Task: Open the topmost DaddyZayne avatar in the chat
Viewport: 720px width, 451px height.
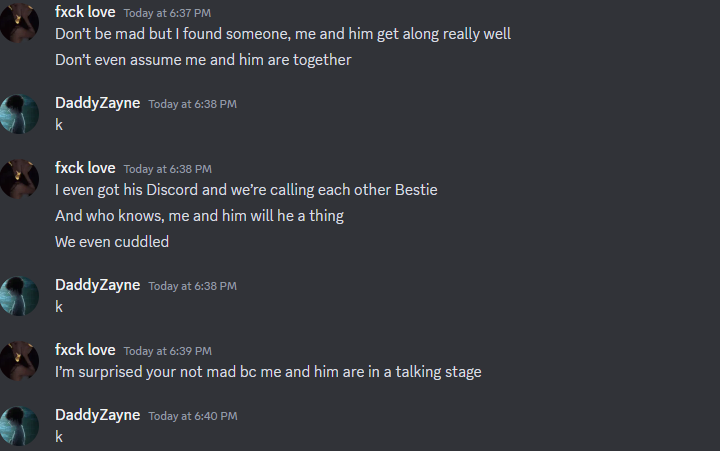Action: point(19,113)
